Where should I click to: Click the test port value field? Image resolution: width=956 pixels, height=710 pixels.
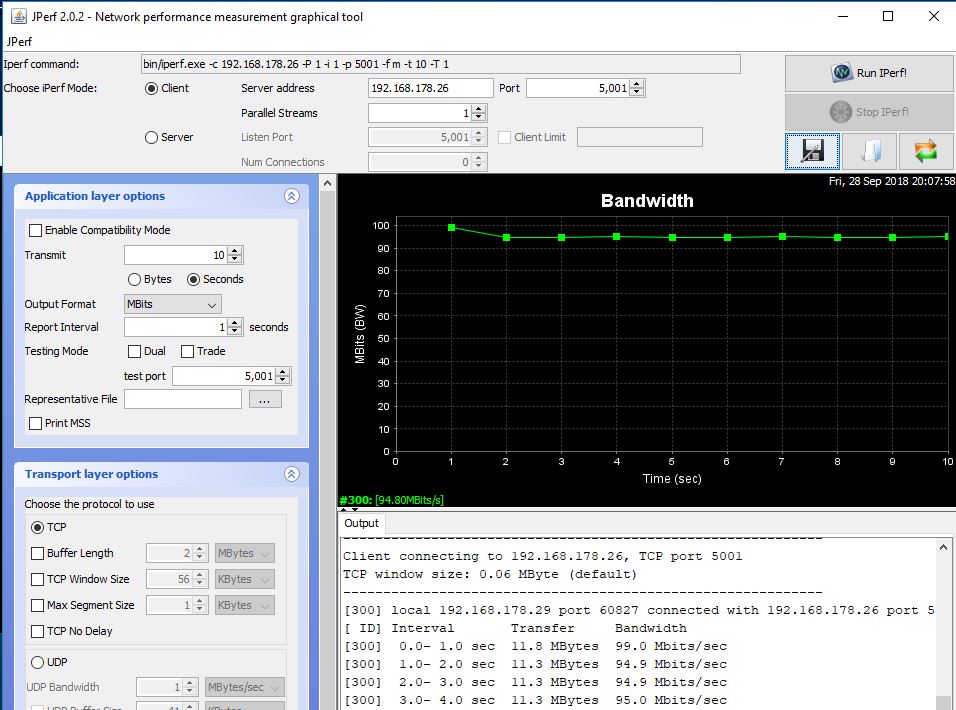coord(224,377)
